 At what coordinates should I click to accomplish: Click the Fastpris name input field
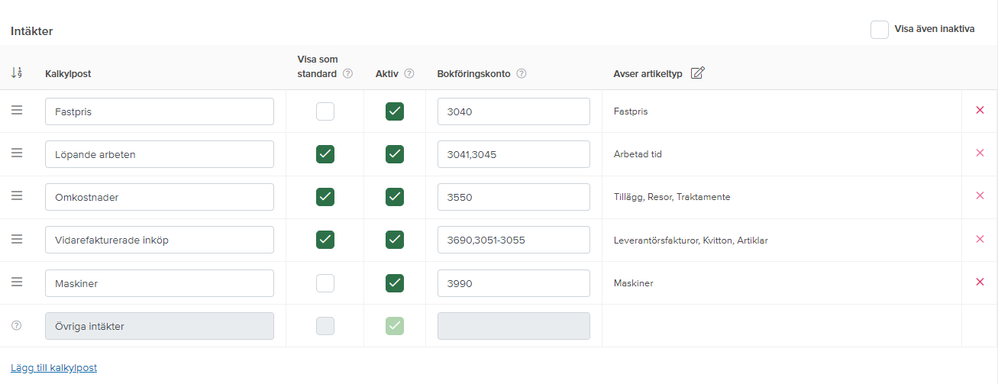(x=160, y=111)
